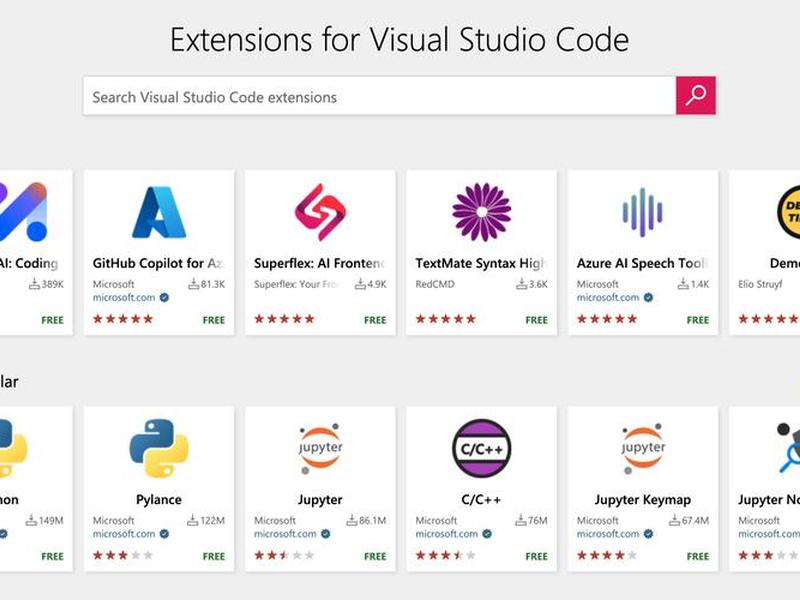Click the AI Coding extension logo
Viewport: 800px width, 600px height.
[23, 212]
